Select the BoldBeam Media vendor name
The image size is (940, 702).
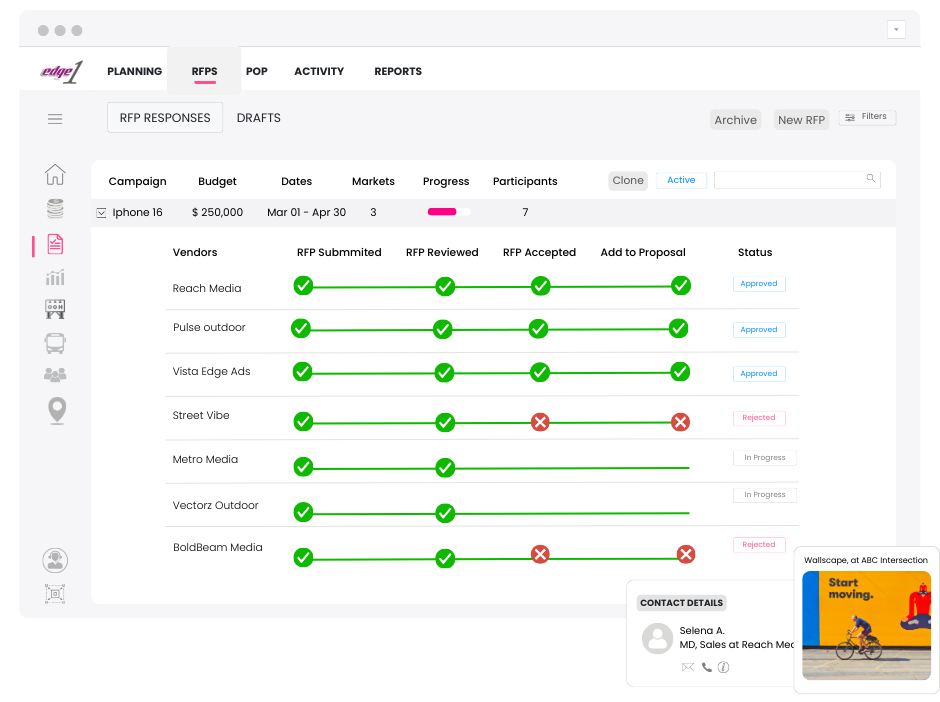pos(218,547)
